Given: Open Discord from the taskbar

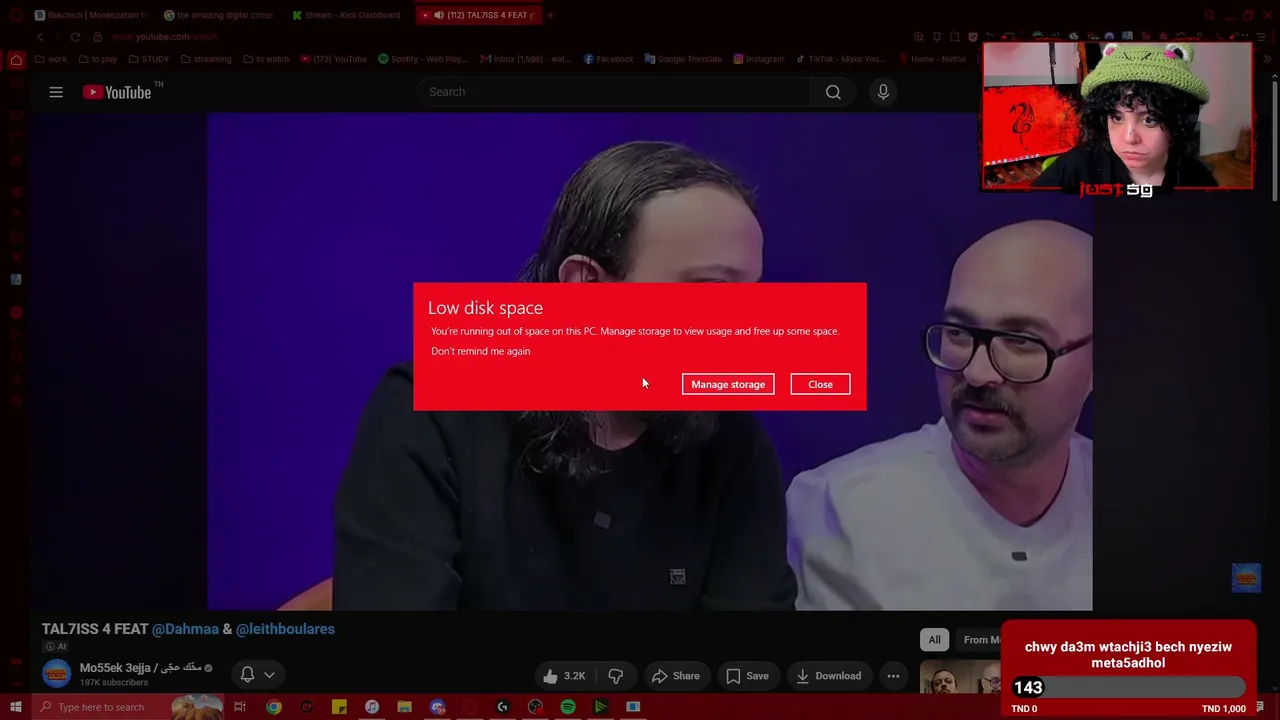Looking at the screenshot, I should (x=437, y=707).
